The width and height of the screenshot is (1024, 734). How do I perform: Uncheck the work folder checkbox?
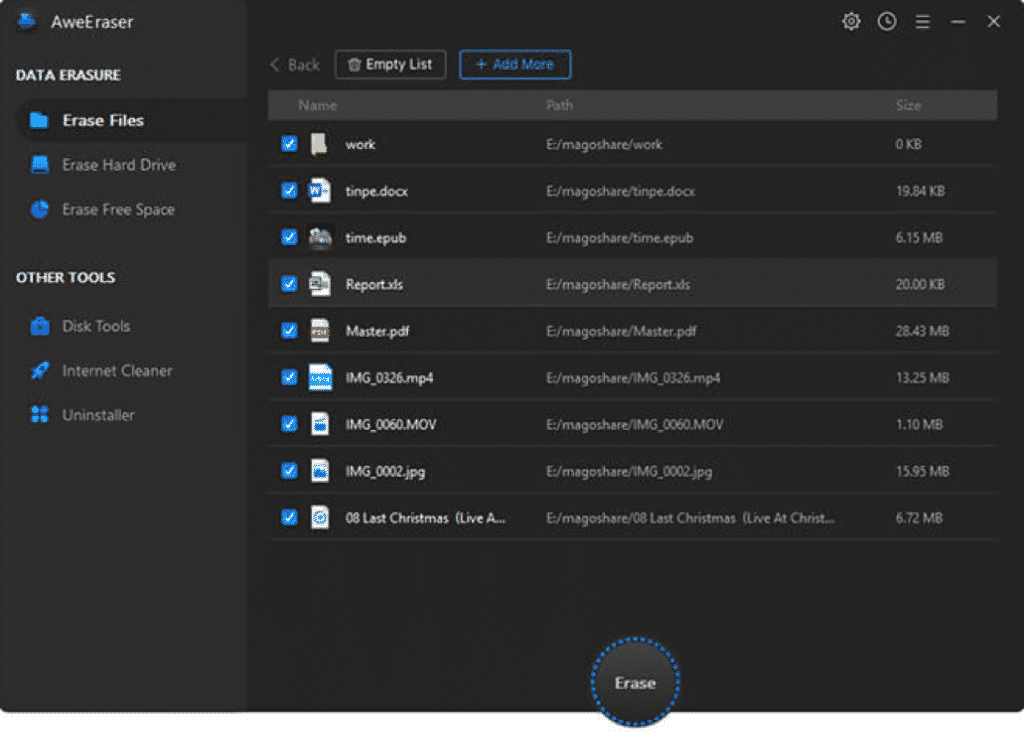289,144
